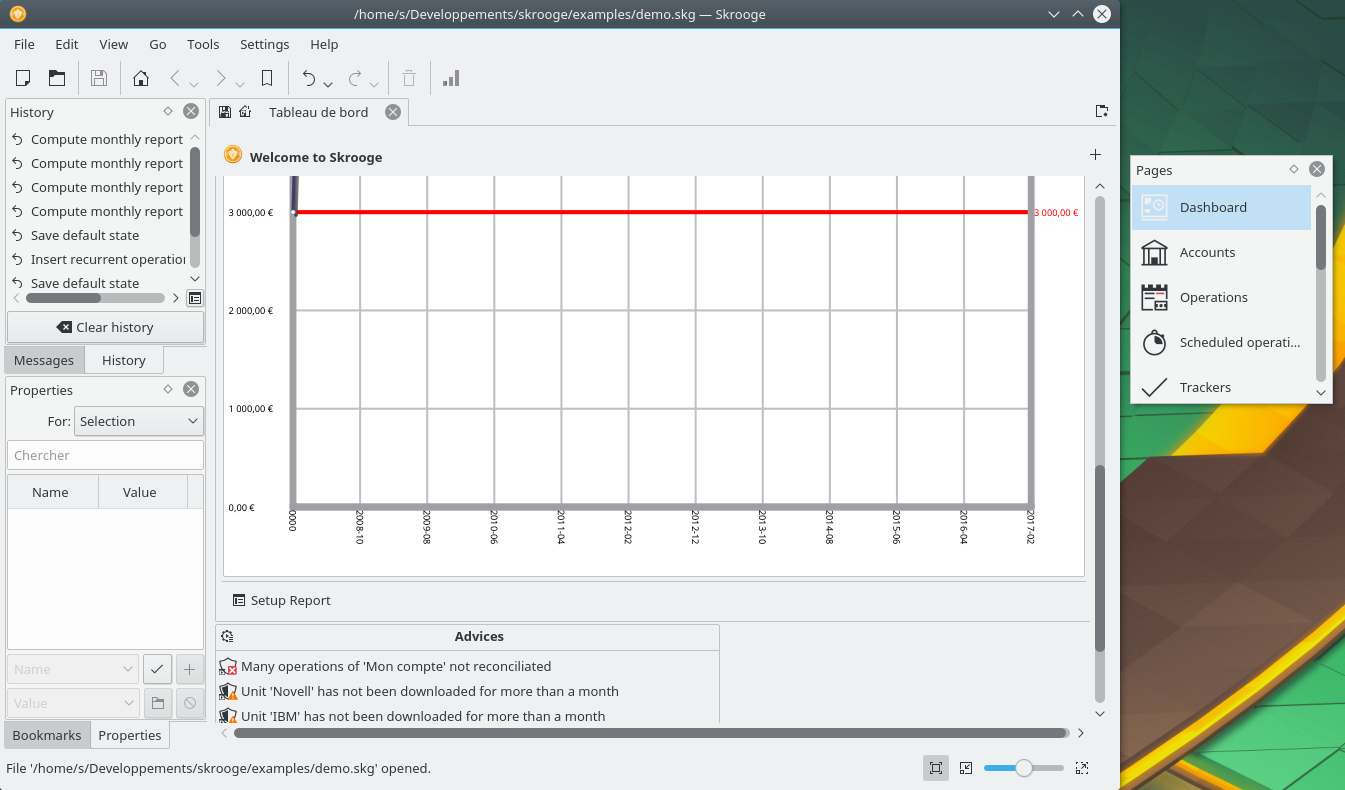This screenshot has width=1345, height=790.
Task: Open the Scheduled operations page
Action: [x=1221, y=342]
